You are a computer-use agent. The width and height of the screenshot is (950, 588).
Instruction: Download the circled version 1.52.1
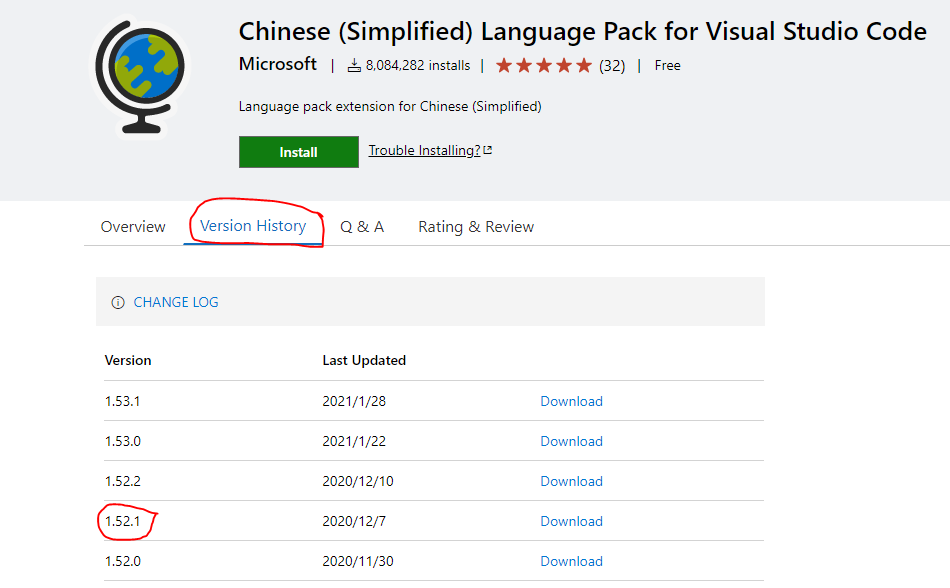[571, 520]
